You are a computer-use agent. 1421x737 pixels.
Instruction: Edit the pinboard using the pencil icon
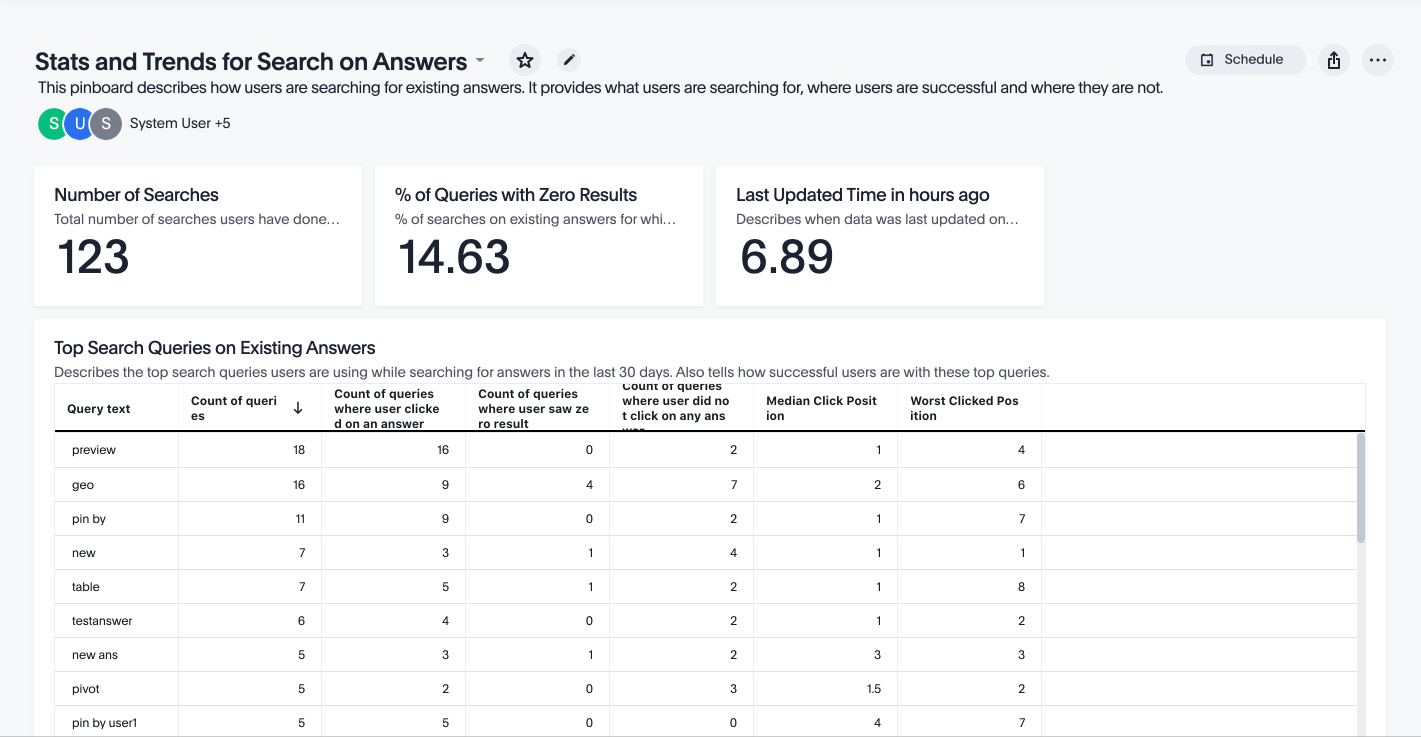[568, 60]
